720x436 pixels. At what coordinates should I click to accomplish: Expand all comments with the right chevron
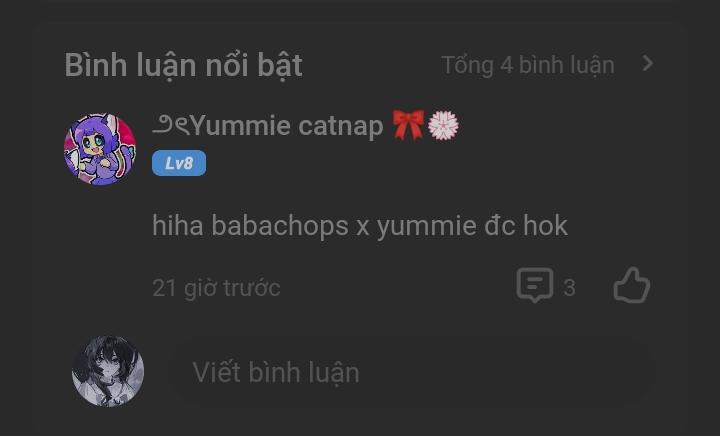647,63
